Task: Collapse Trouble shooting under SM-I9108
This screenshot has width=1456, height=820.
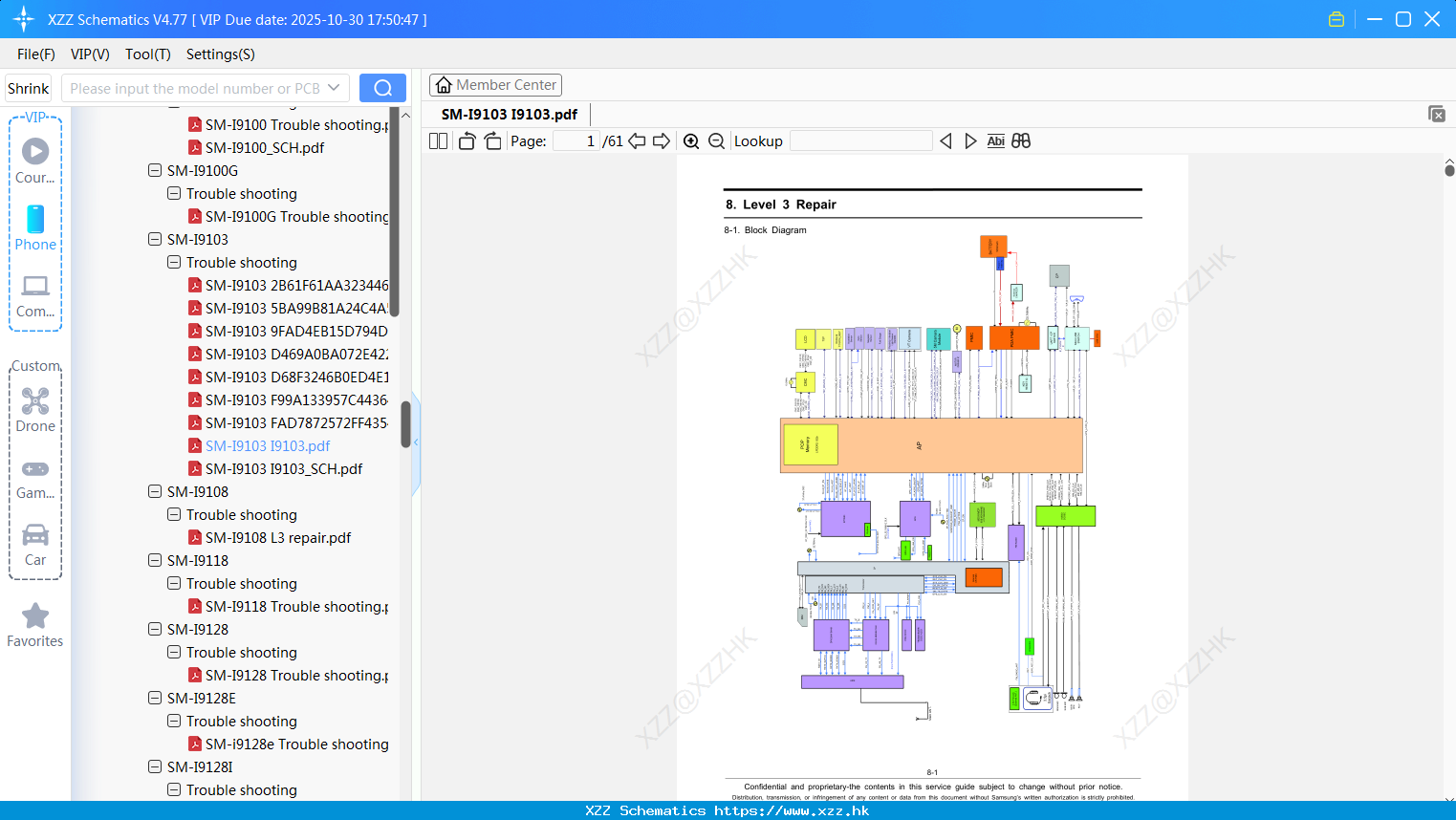Action: coord(174,514)
